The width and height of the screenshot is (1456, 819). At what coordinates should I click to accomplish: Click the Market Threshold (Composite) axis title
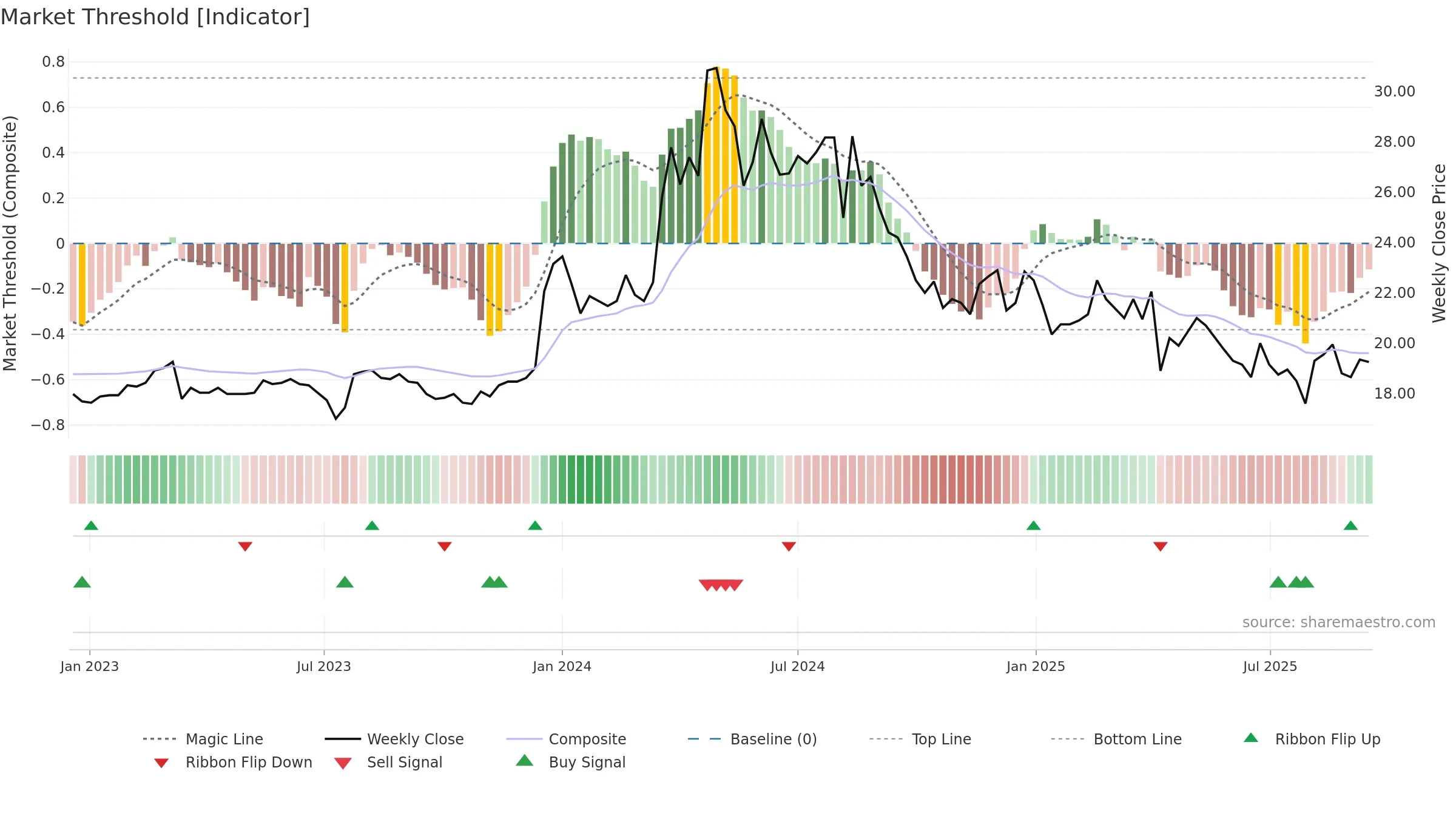coord(10,243)
